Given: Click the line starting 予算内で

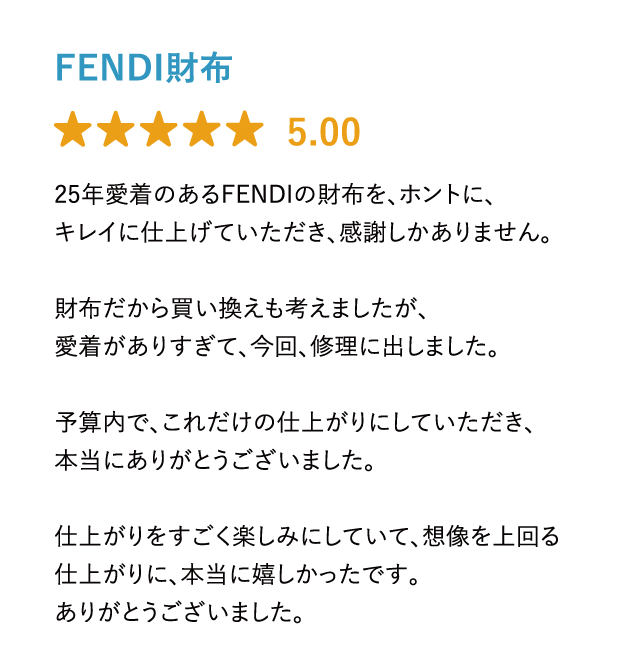Looking at the screenshot, I should click(294, 422).
